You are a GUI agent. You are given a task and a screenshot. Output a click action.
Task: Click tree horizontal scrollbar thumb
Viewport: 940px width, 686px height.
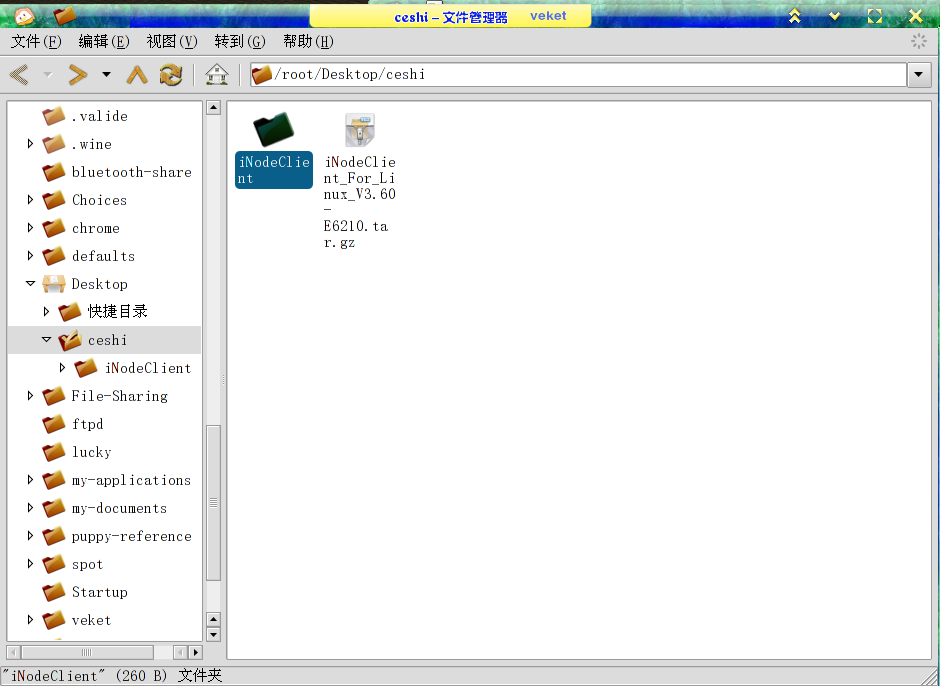87,652
